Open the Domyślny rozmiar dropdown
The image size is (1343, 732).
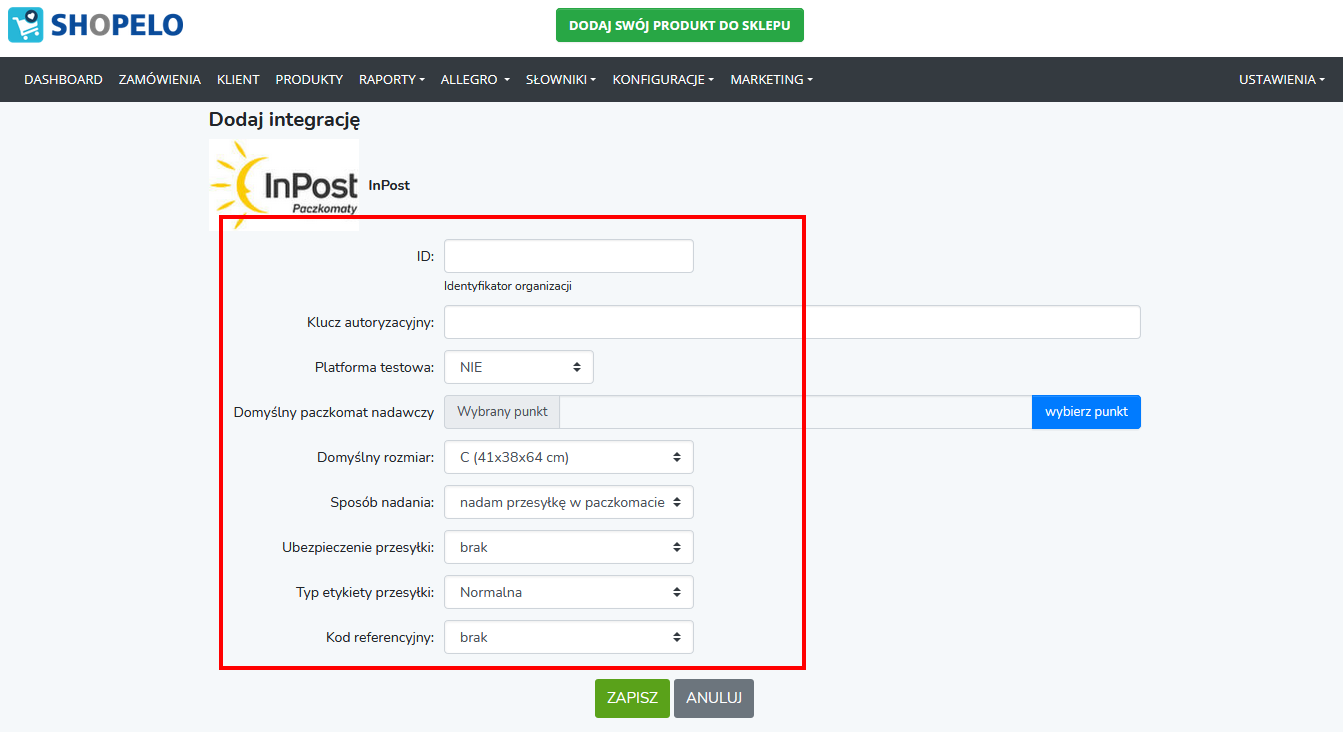(569, 457)
